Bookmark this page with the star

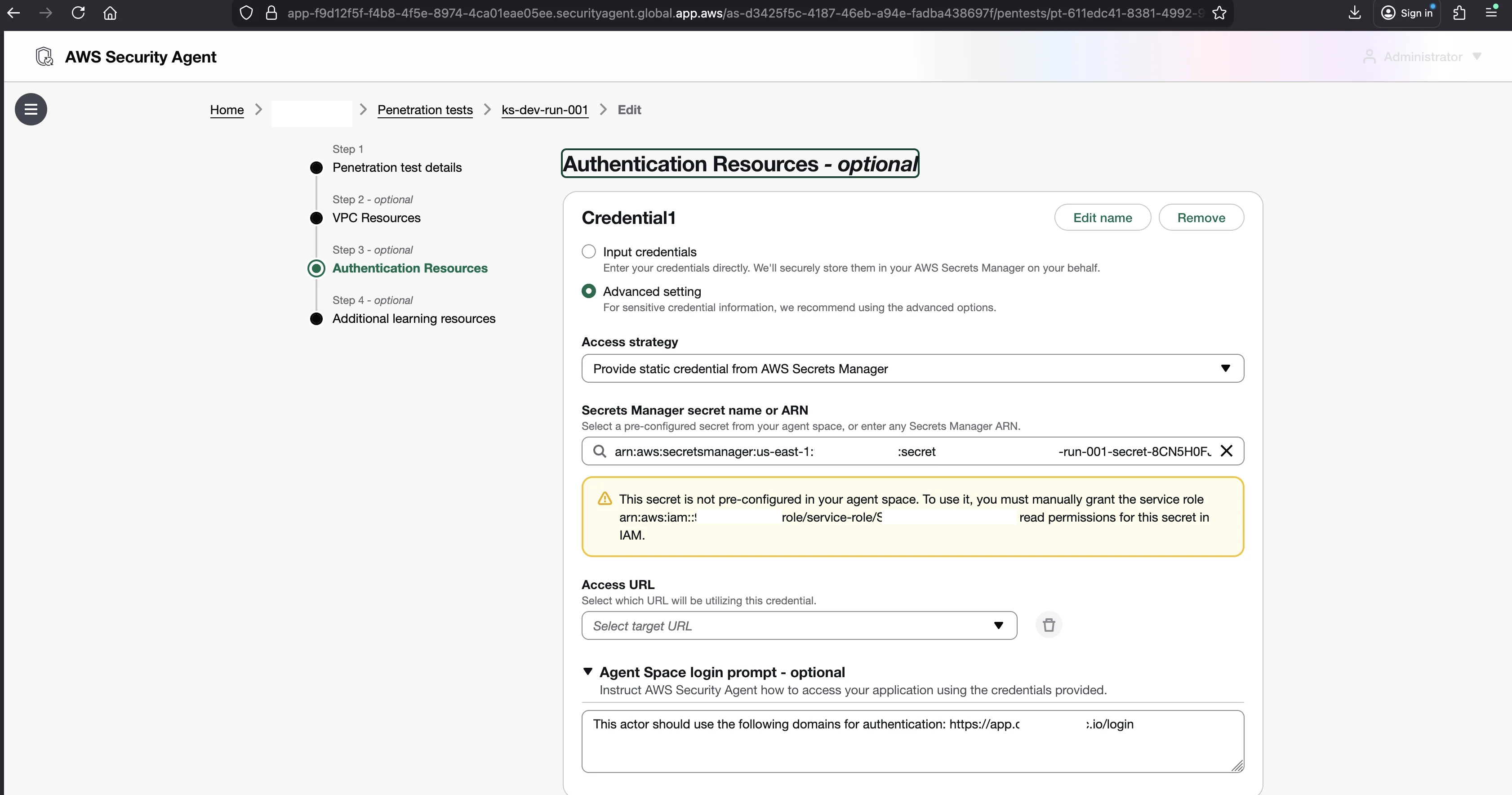[1220, 13]
